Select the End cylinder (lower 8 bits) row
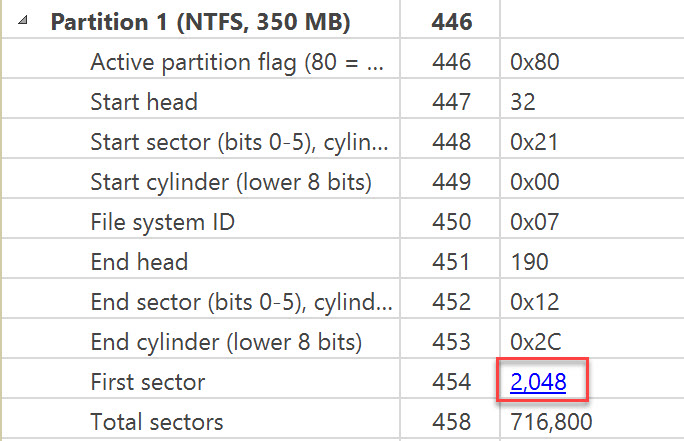 pyautogui.click(x=226, y=342)
